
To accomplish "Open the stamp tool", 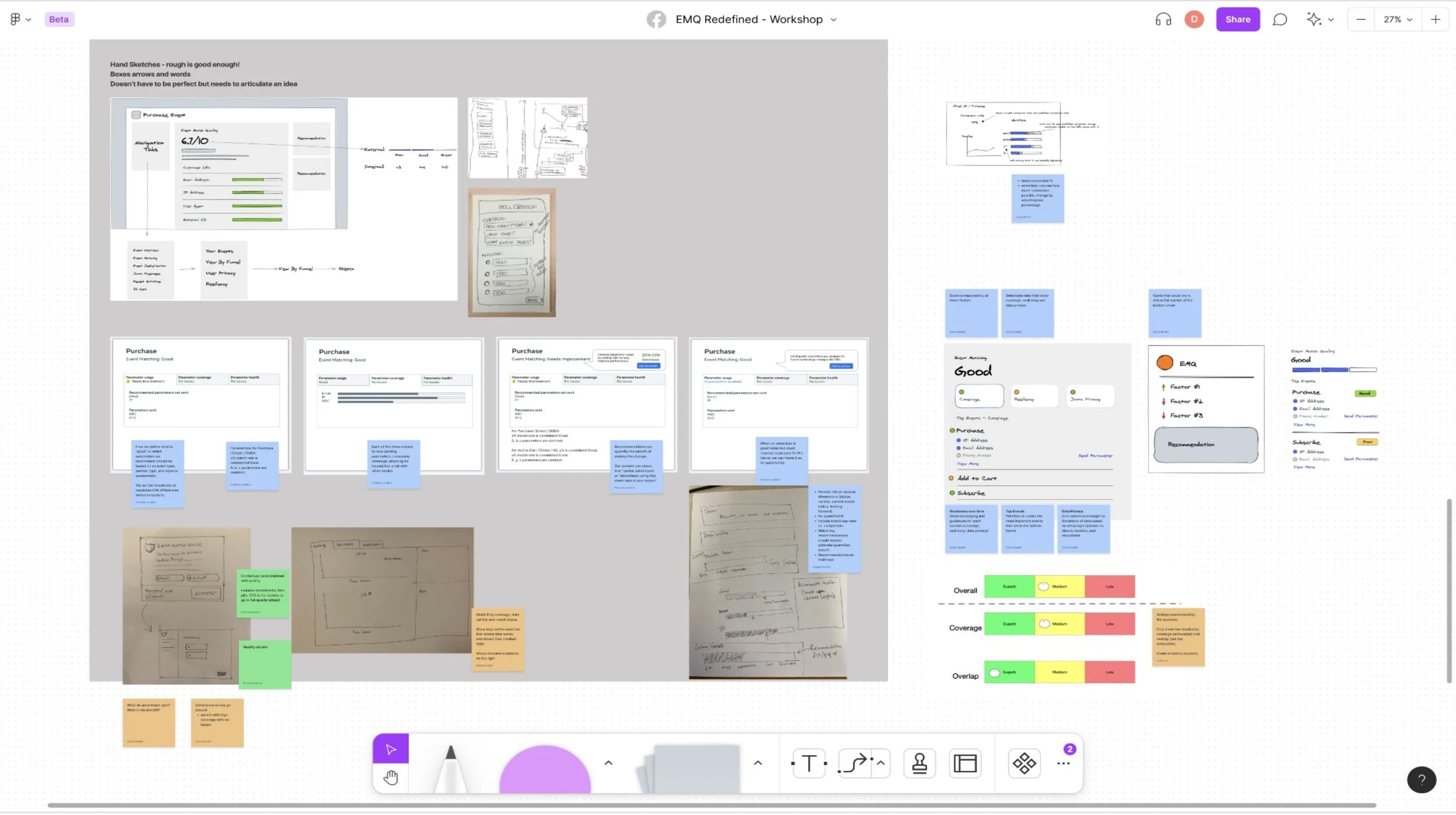I will pos(919,763).
